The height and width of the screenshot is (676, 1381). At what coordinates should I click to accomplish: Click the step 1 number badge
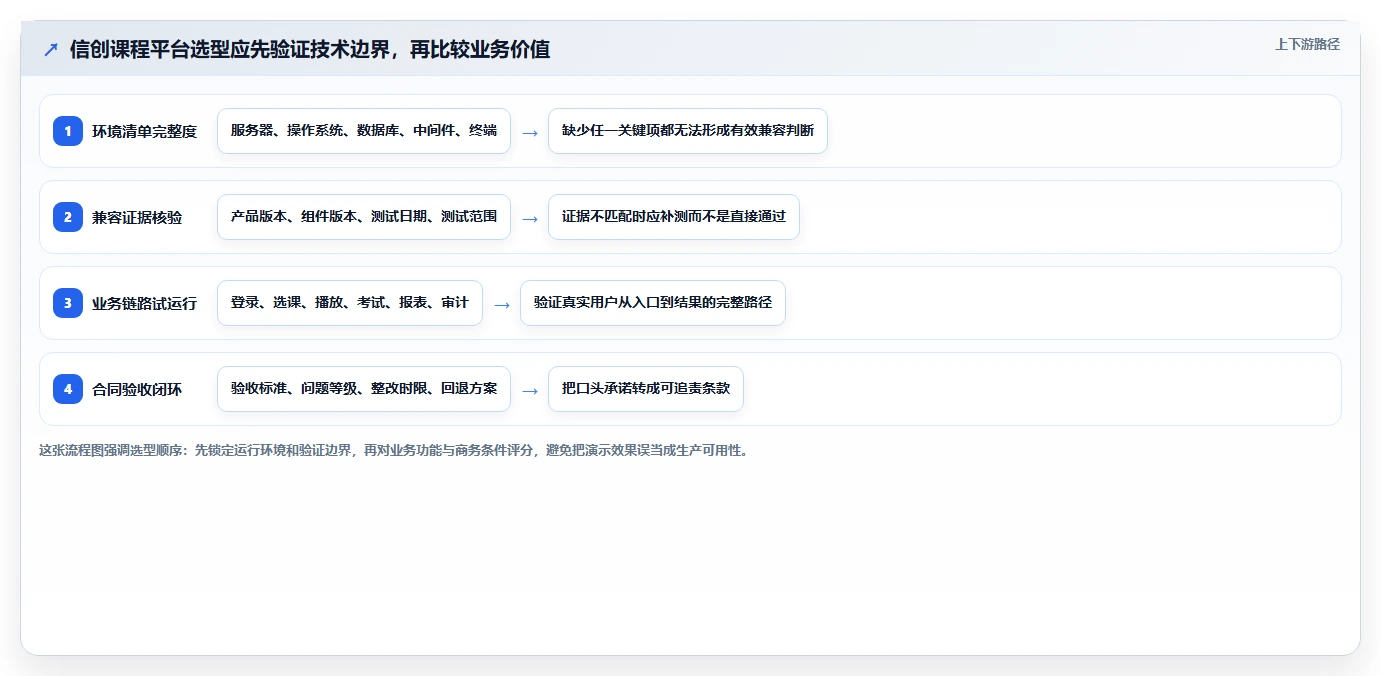pos(68,131)
